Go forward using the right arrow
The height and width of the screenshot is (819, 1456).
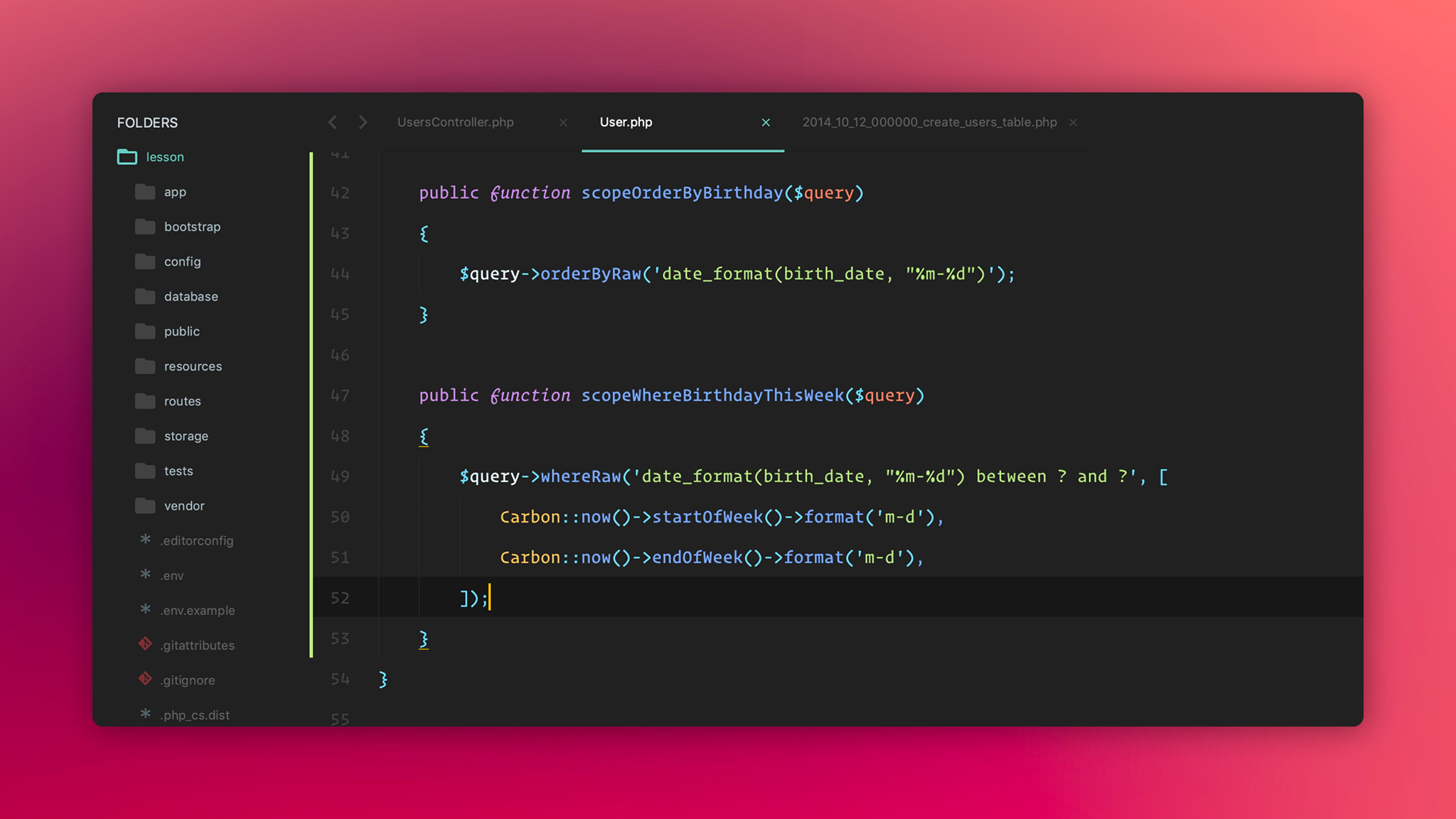point(363,122)
